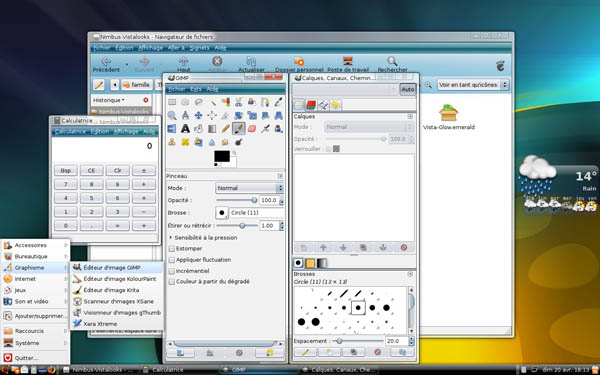600x375 pixels.
Task: Pick the Pencil tool in GIMP toolbox
Action: click(225, 129)
